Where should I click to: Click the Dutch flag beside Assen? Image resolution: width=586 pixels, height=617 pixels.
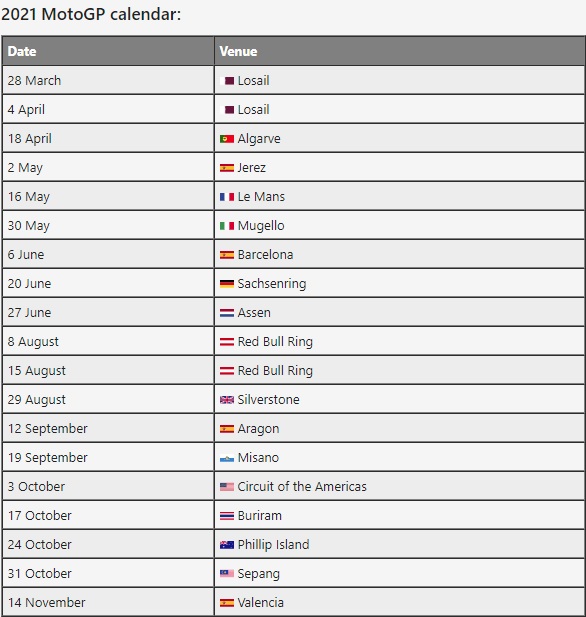click(x=227, y=313)
